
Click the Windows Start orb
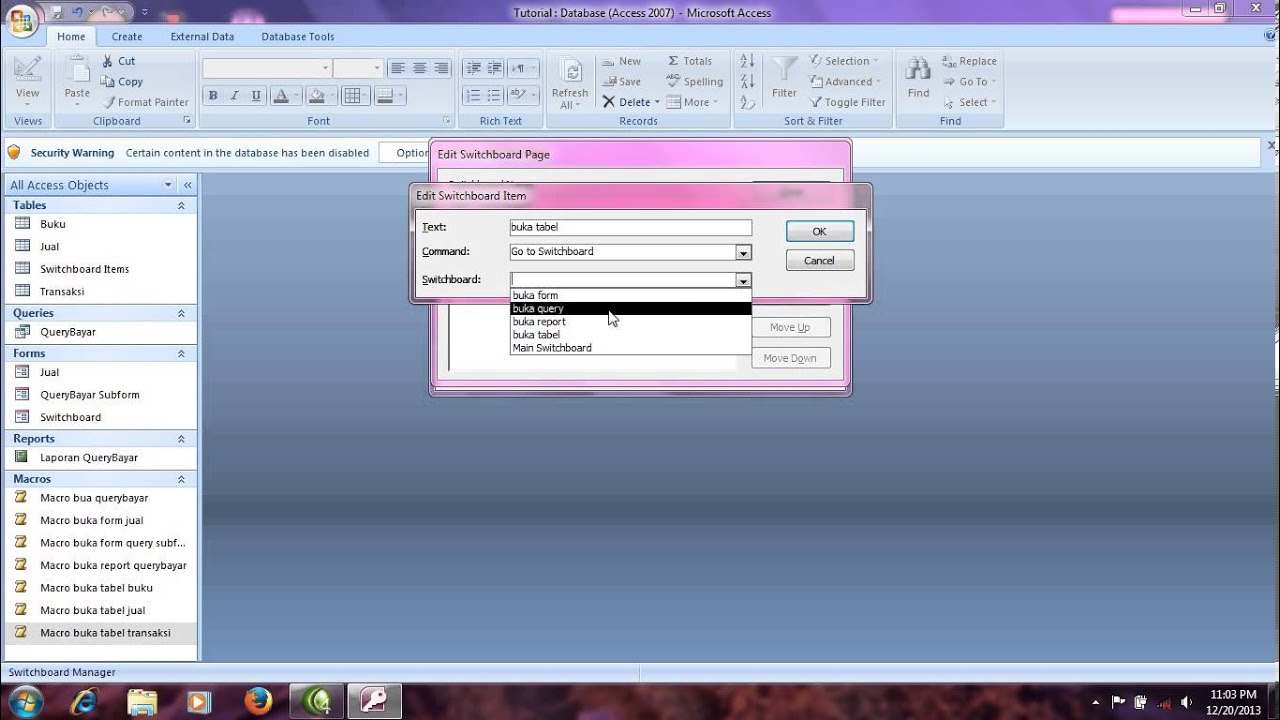pyautogui.click(x=24, y=701)
